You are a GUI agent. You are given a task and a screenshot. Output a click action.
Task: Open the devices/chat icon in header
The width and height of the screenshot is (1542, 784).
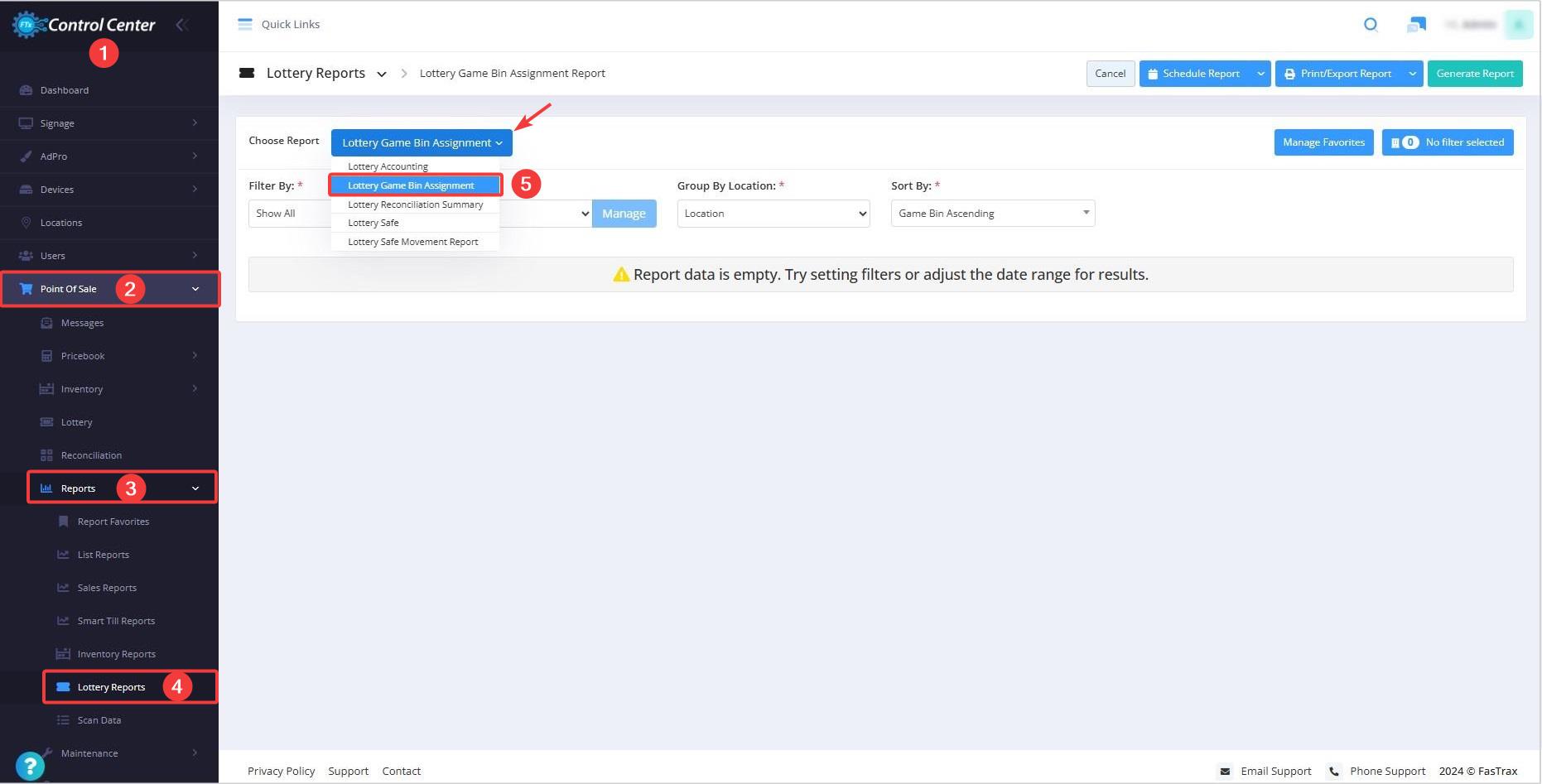(1416, 25)
